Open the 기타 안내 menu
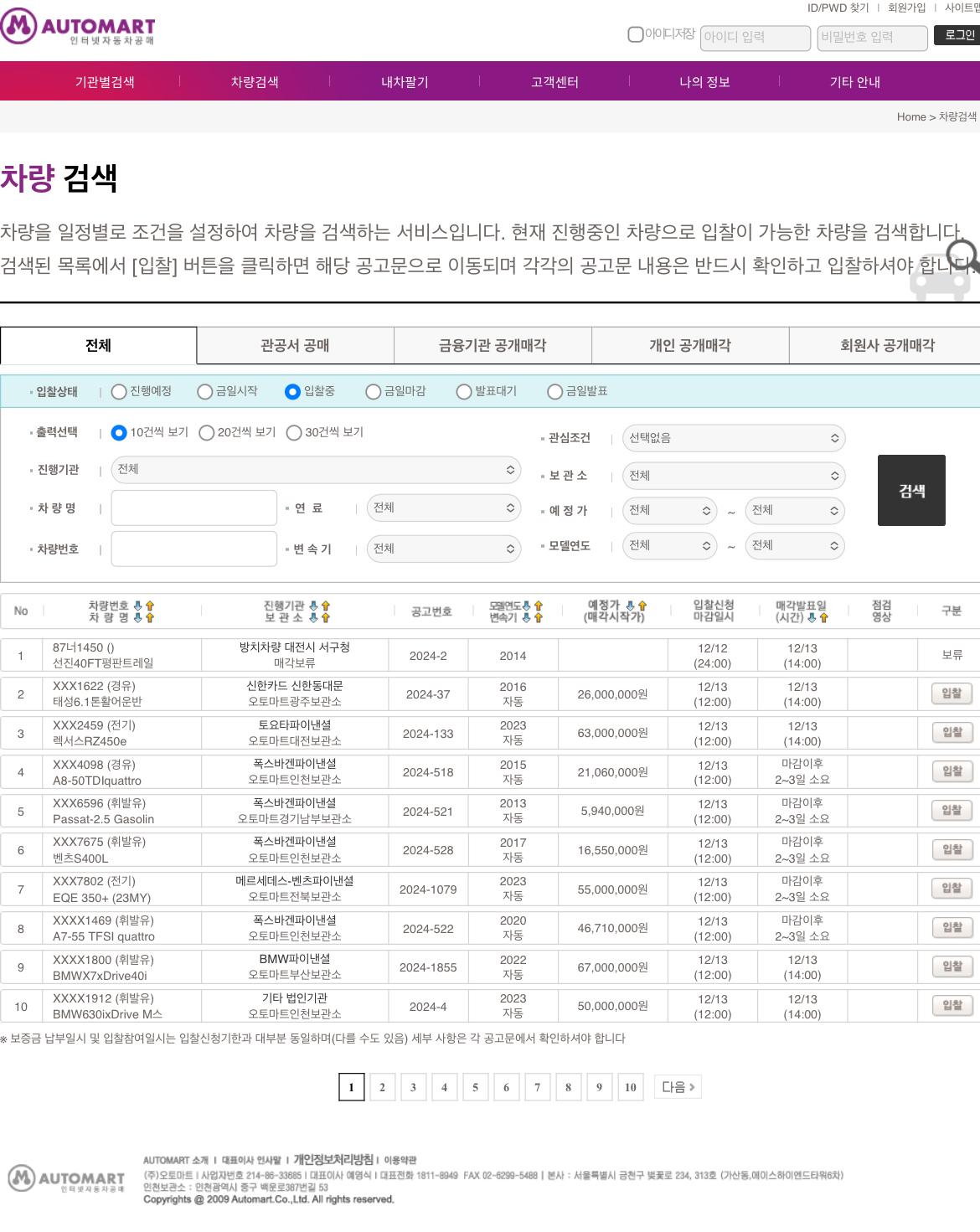Image resolution: width=980 pixels, height=1232 pixels. click(x=854, y=82)
